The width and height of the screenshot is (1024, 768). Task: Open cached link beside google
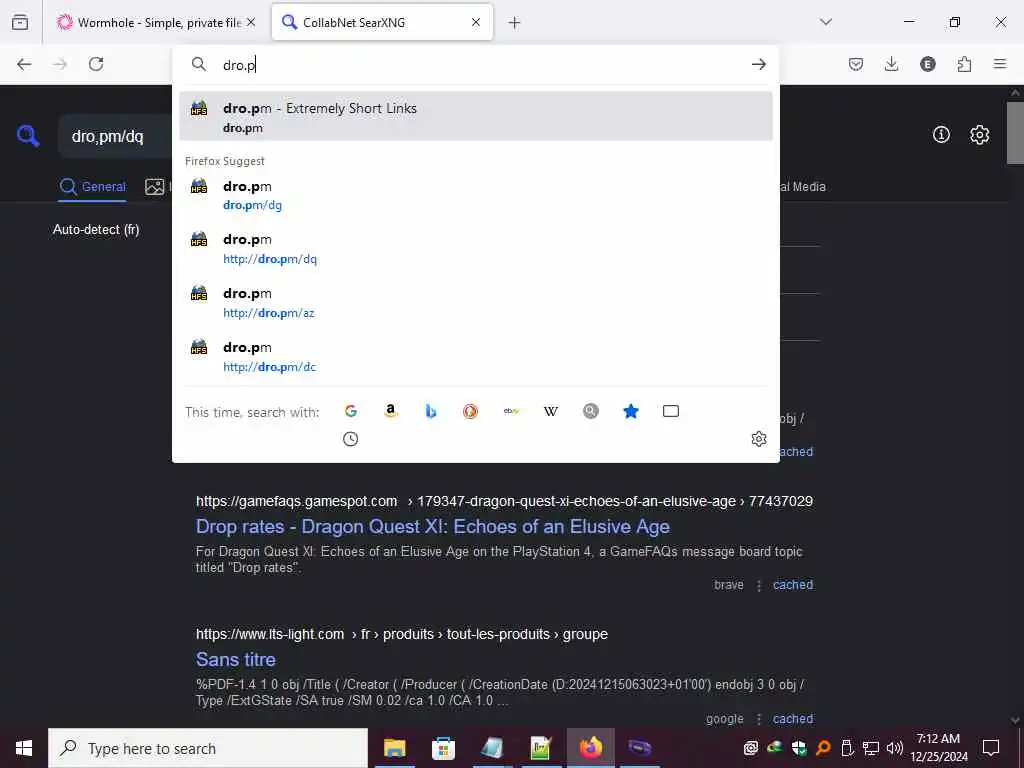pyautogui.click(x=793, y=718)
